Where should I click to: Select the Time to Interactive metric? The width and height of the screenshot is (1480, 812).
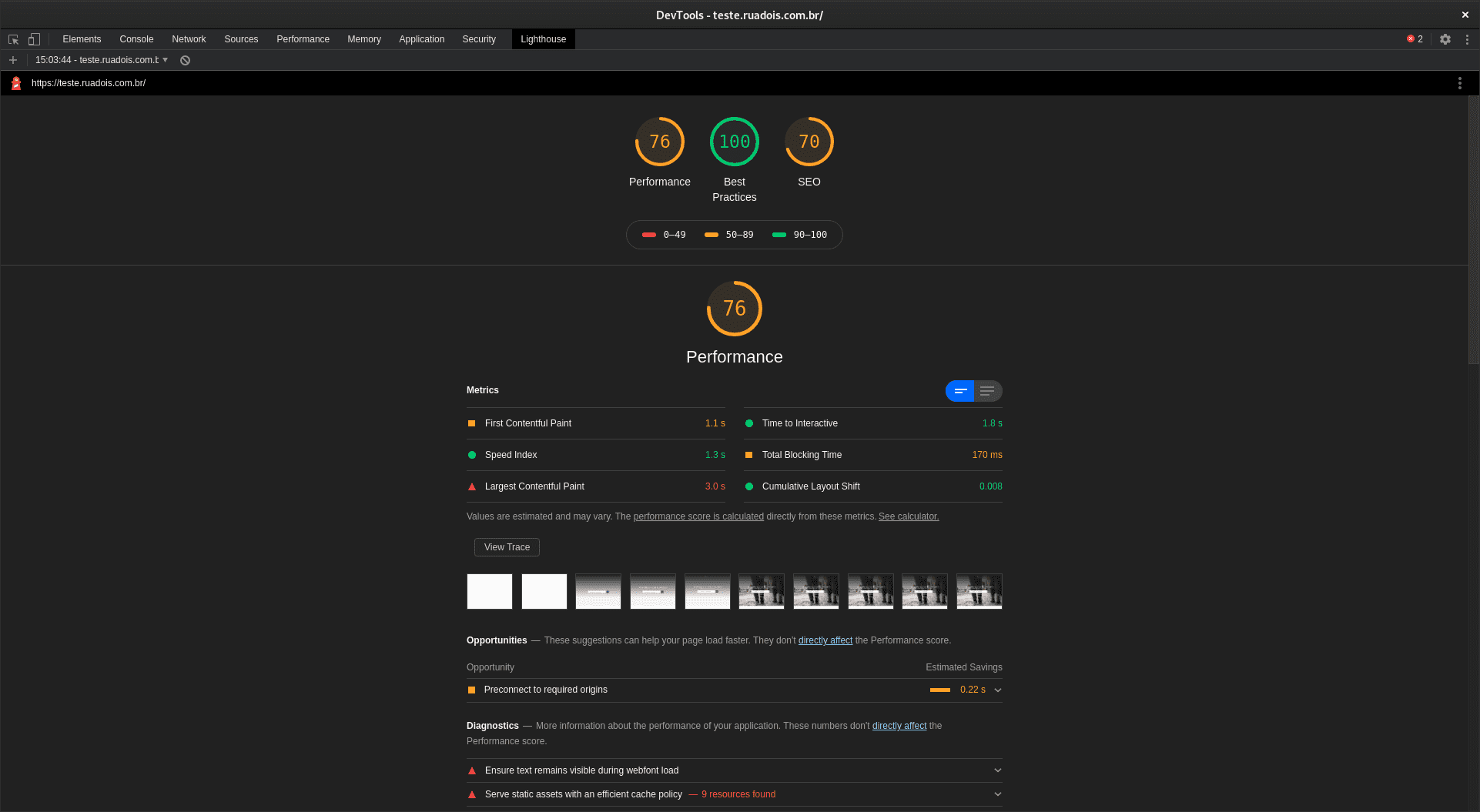pyautogui.click(x=873, y=423)
